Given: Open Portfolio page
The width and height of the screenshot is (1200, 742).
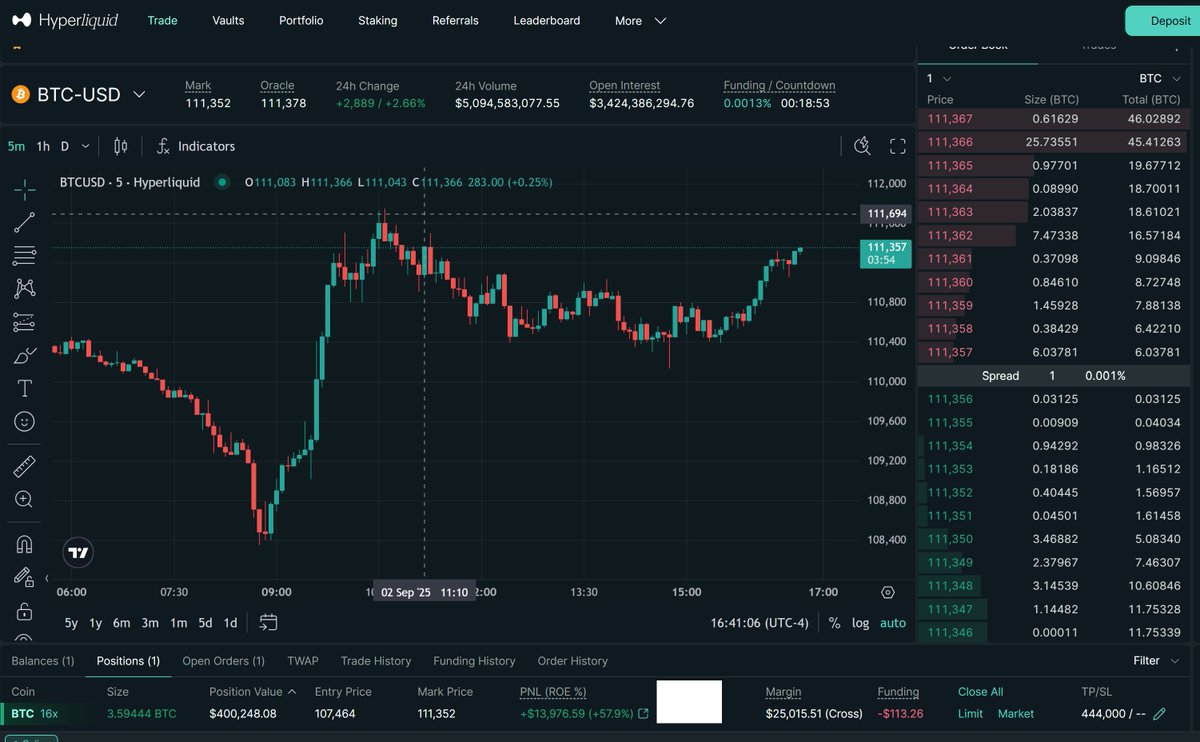Looking at the screenshot, I should tap(301, 20).
